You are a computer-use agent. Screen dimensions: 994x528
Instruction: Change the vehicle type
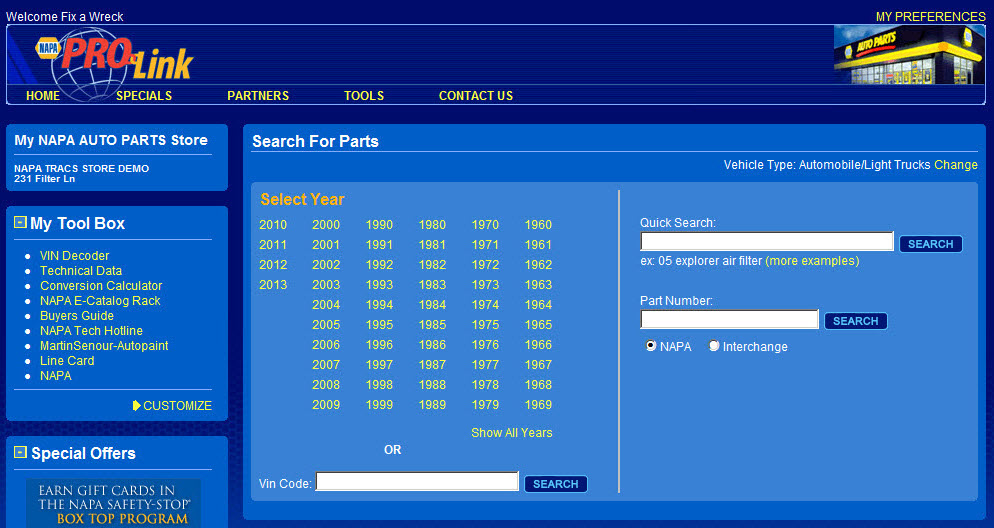tap(955, 165)
